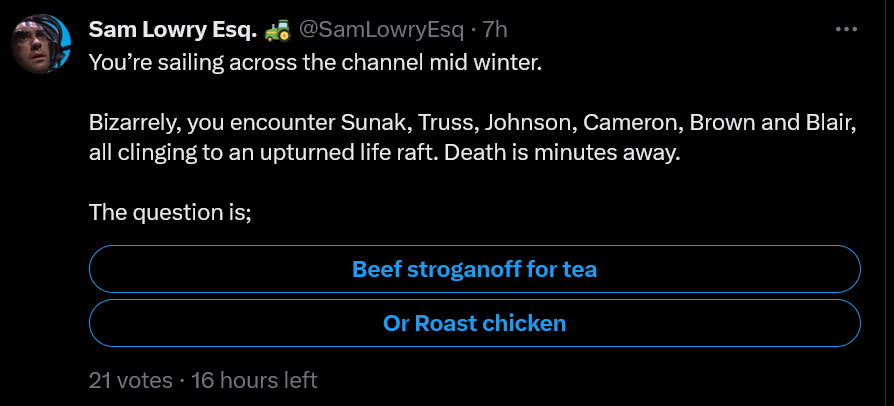Open the @SamLowryEsq handle link
The image size is (894, 406).
[383, 31]
